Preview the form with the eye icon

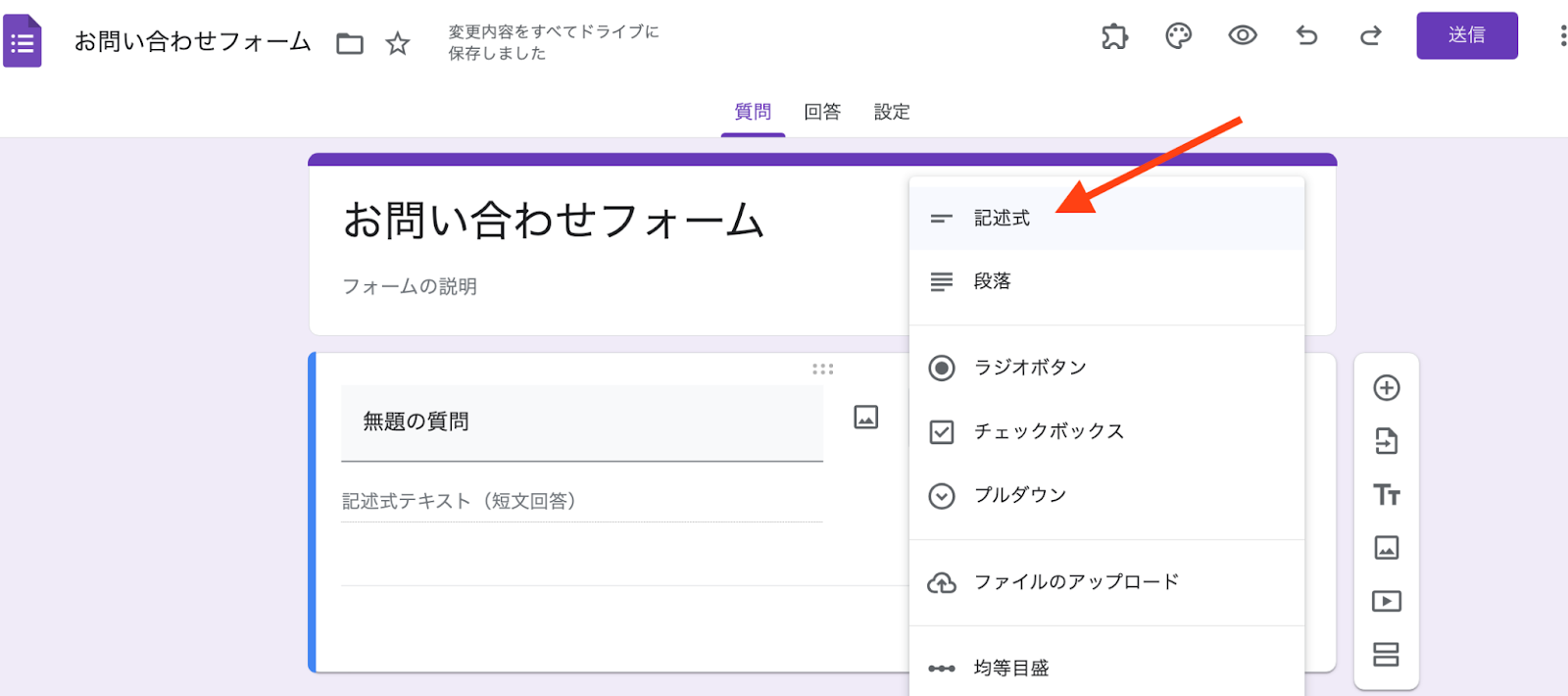[1243, 36]
